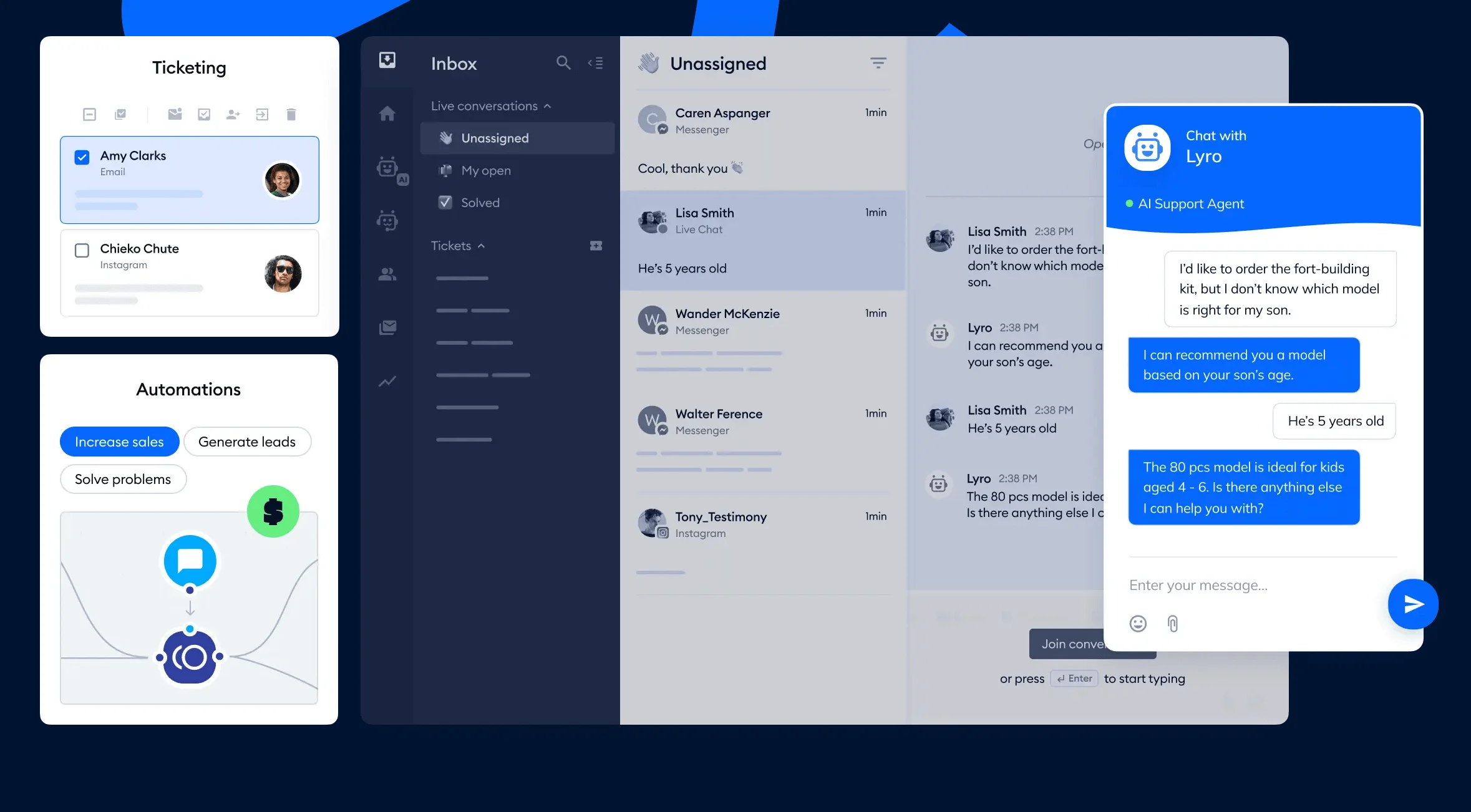Viewport: 1471px width, 812px height.
Task: Click the blue chat bubble node in automation flow
Action: (x=190, y=561)
